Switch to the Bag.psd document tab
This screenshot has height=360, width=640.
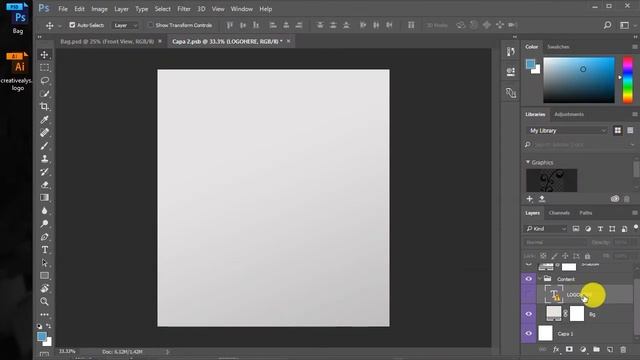point(107,41)
